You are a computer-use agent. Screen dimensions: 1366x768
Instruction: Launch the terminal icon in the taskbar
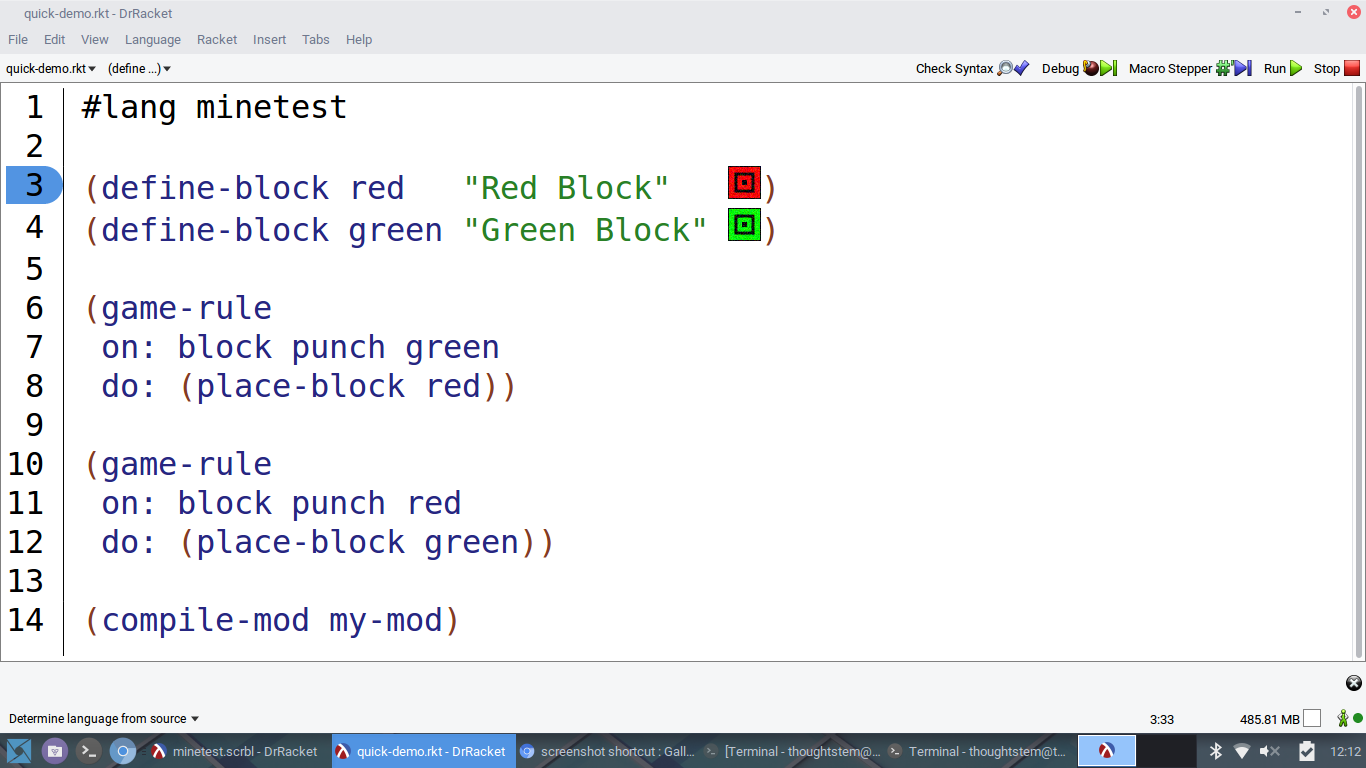pos(88,750)
